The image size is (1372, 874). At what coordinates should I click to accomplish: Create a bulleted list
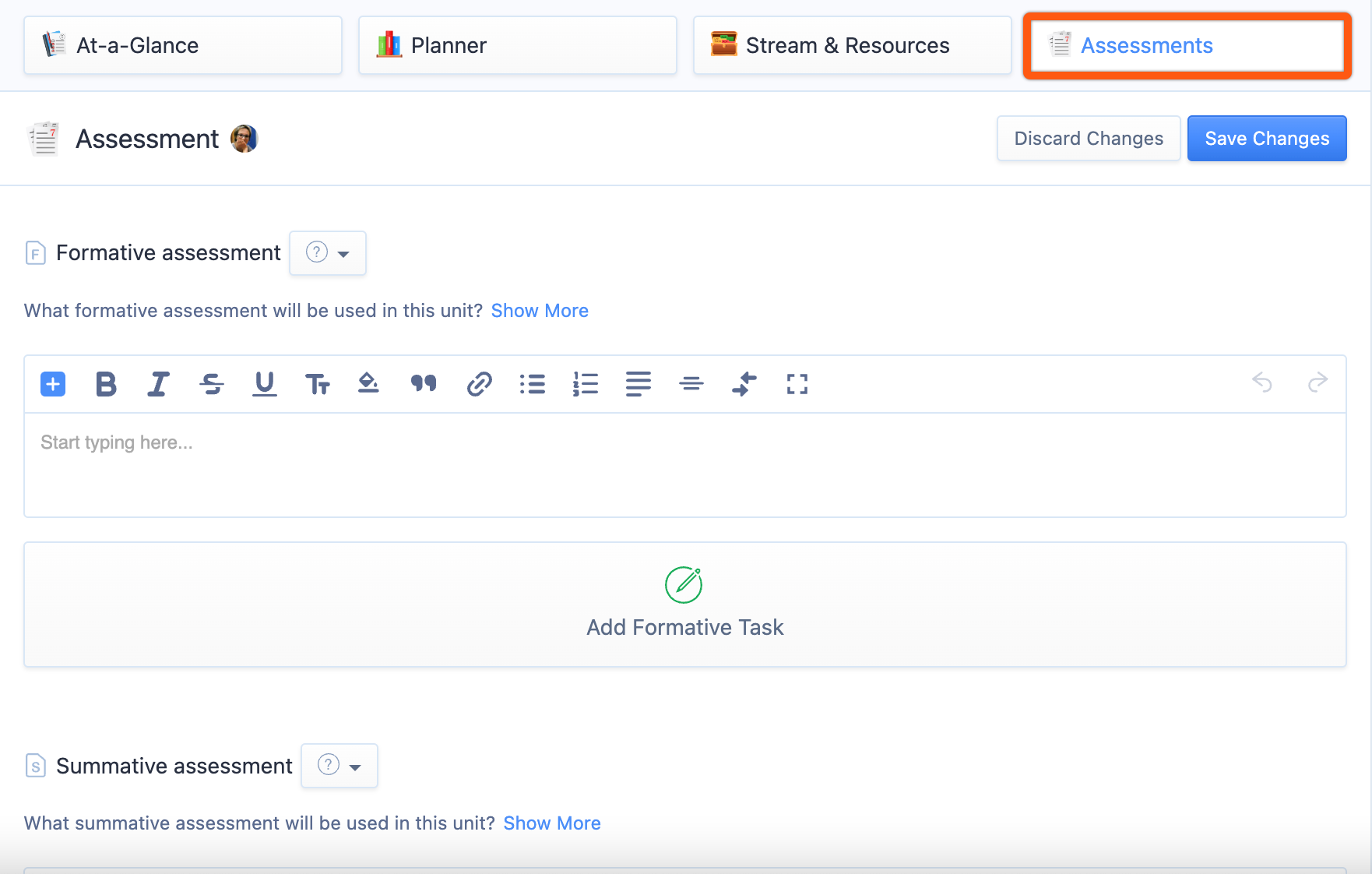point(533,384)
